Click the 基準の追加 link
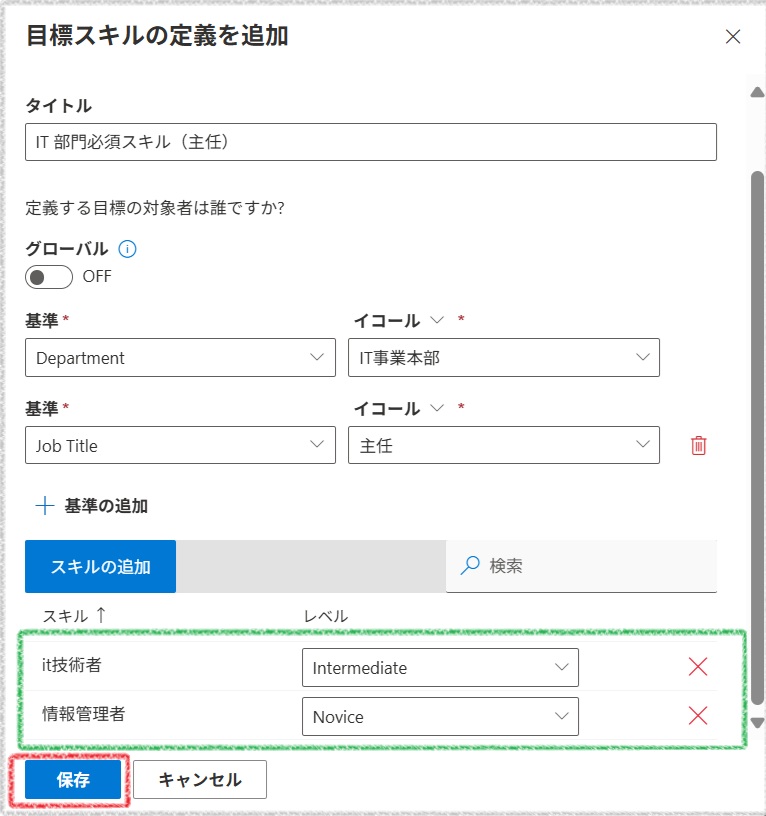 pos(106,506)
